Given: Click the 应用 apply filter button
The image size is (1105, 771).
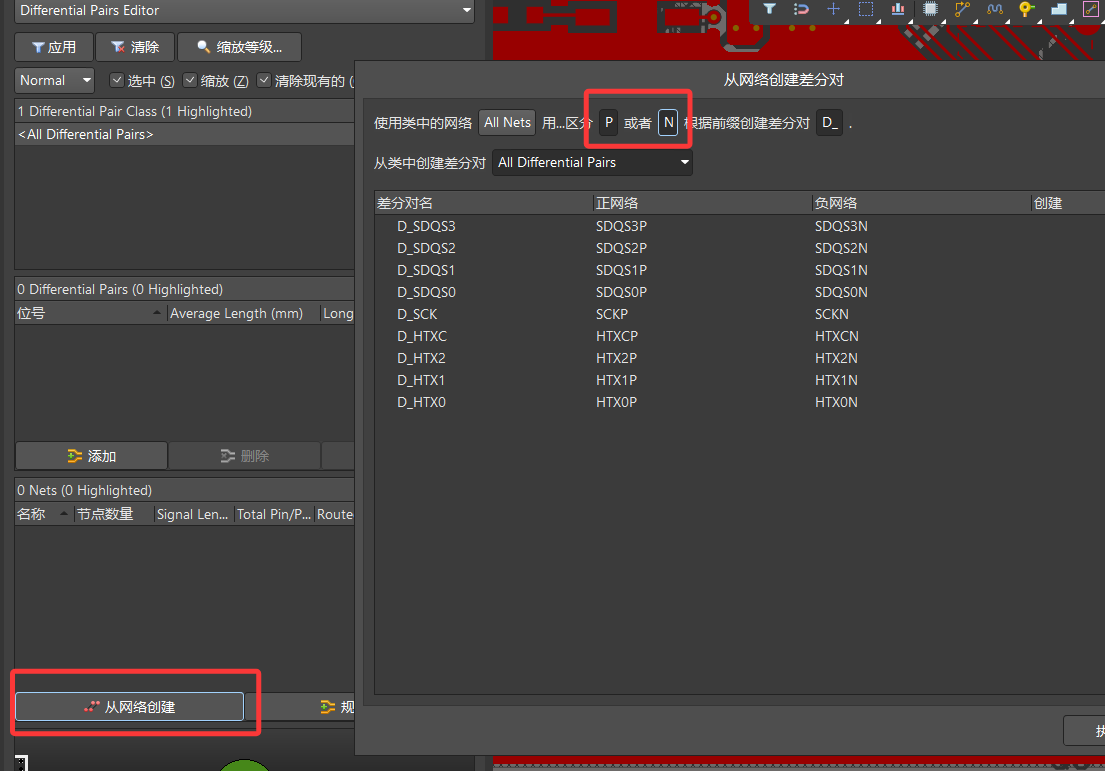Looking at the screenshot, I should coord(54,47).
